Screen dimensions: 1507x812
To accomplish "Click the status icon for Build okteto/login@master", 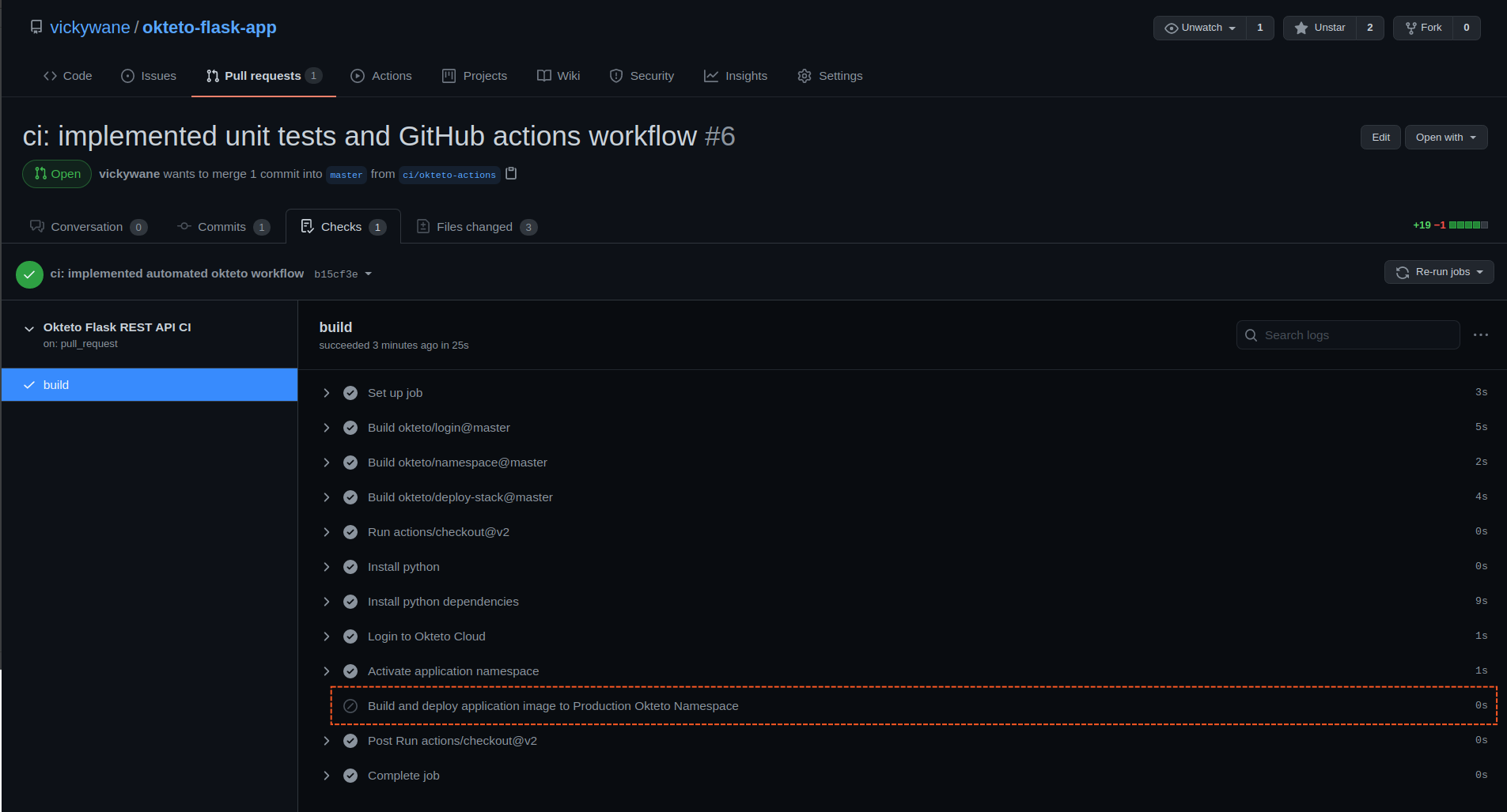I will pyautogui.click(x=350, y=428).
